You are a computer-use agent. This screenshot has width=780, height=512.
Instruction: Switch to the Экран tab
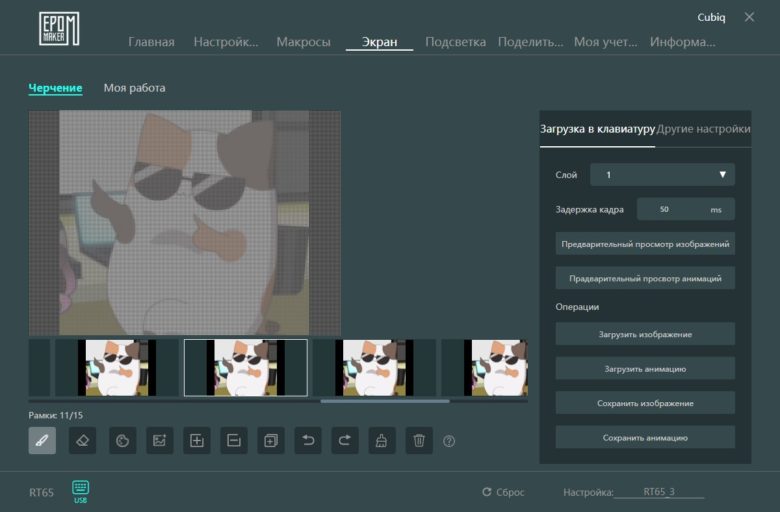coord(380,42)
